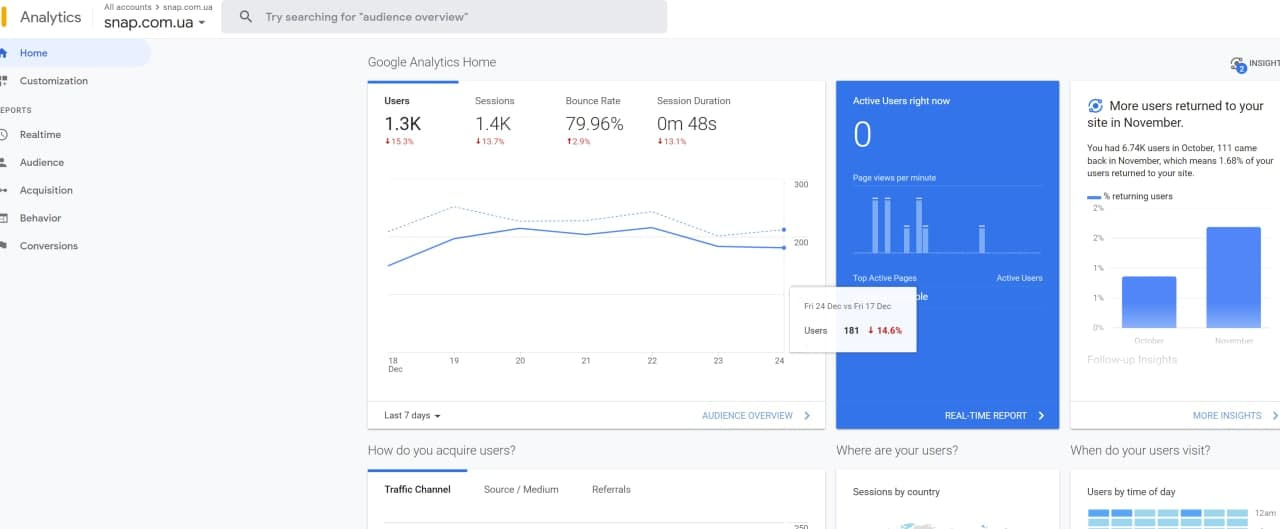This screenshot has height=529, width=1280.
Task: Click the Customization dashboard icon
Action: (4, 81)
